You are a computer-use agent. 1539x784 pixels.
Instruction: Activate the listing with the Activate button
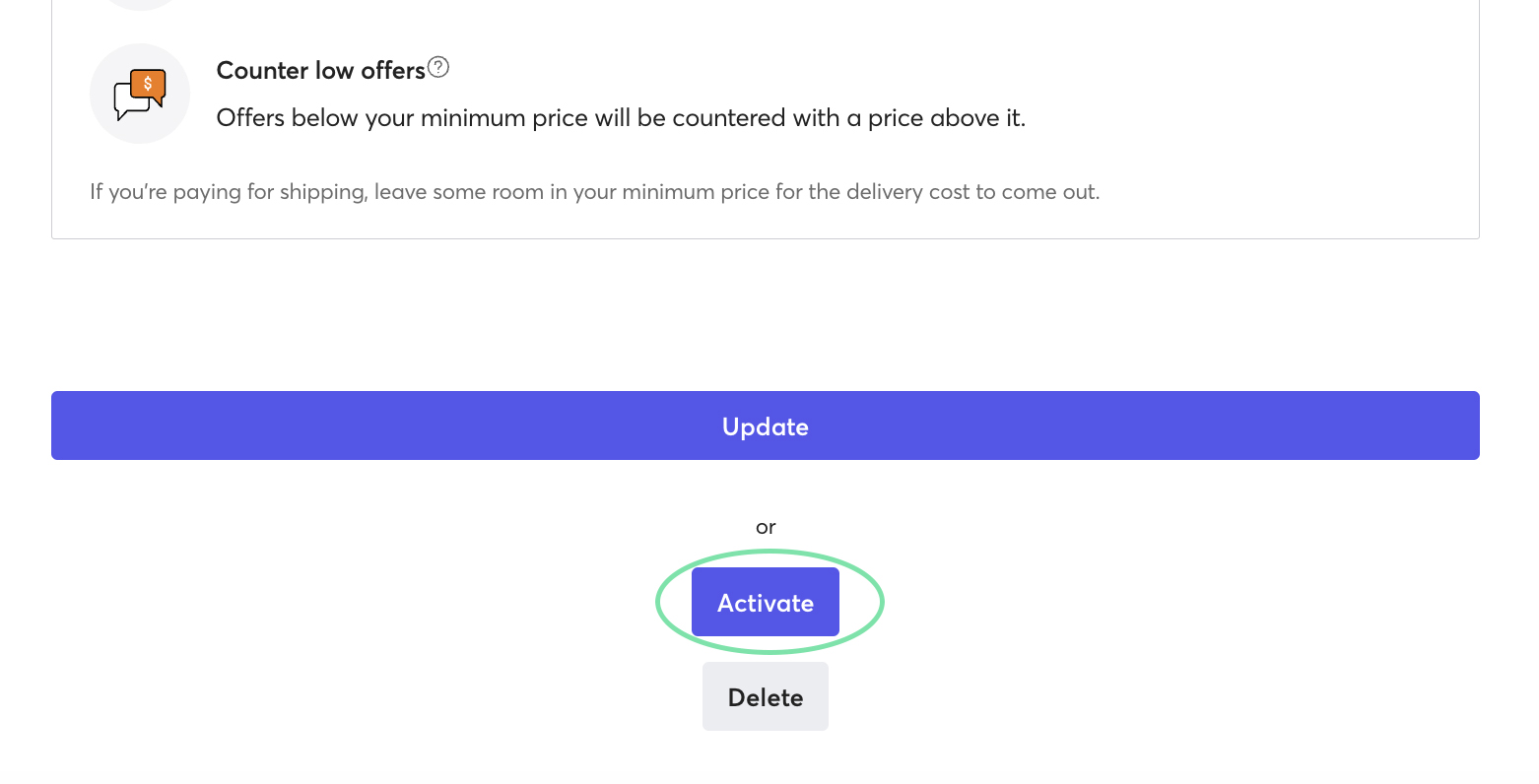[765, 602]
